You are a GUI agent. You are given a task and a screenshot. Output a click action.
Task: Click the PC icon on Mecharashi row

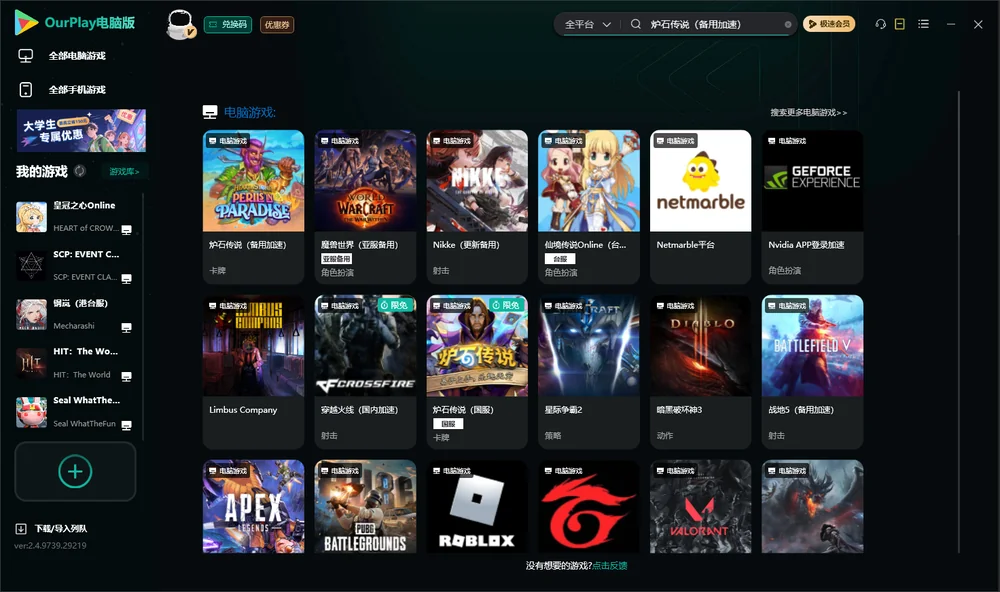[x=126, y=327]
